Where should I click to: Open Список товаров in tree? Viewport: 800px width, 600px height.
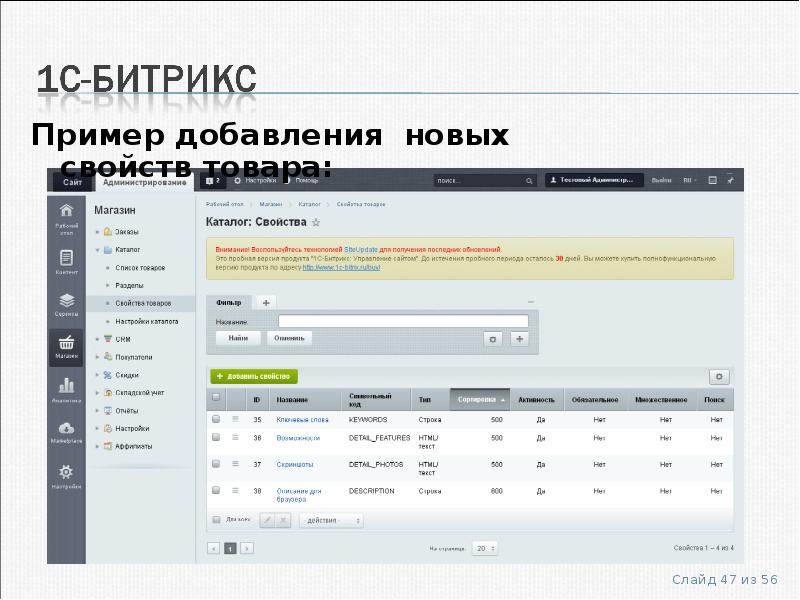click(140, 268)
